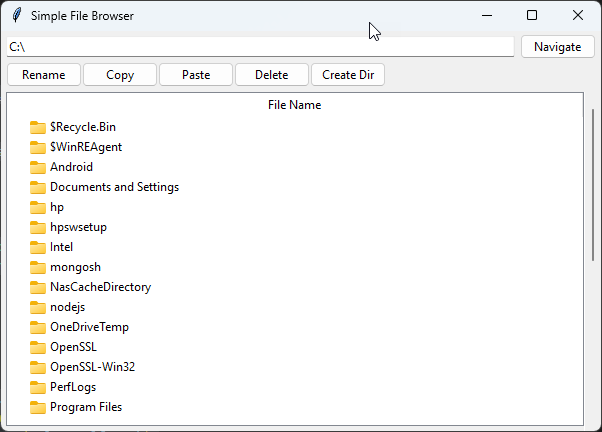Click the Delete button

[271, 74]
